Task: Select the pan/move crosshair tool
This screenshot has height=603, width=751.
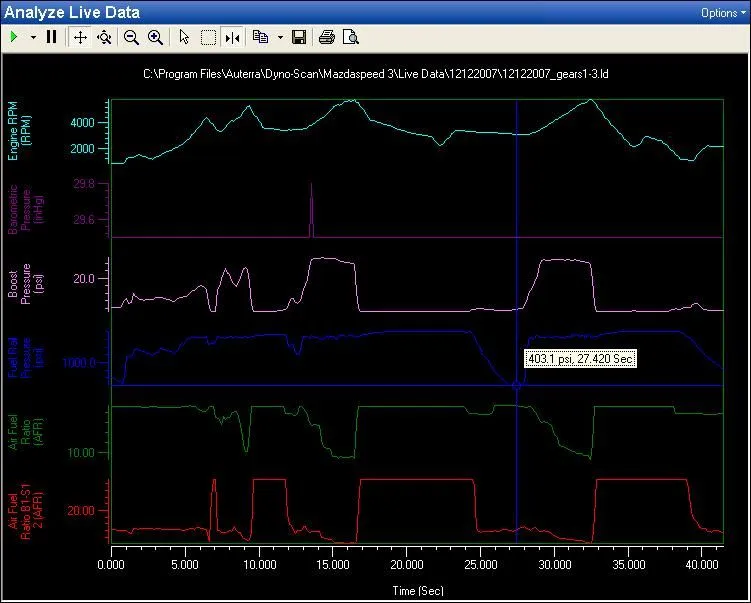Action: [x=81, y=37]
